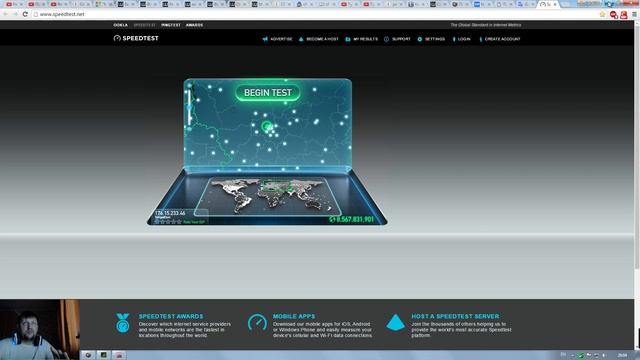Zoom out using the bottom of the map slider
640x360 pixels.
tap(189, 129)
